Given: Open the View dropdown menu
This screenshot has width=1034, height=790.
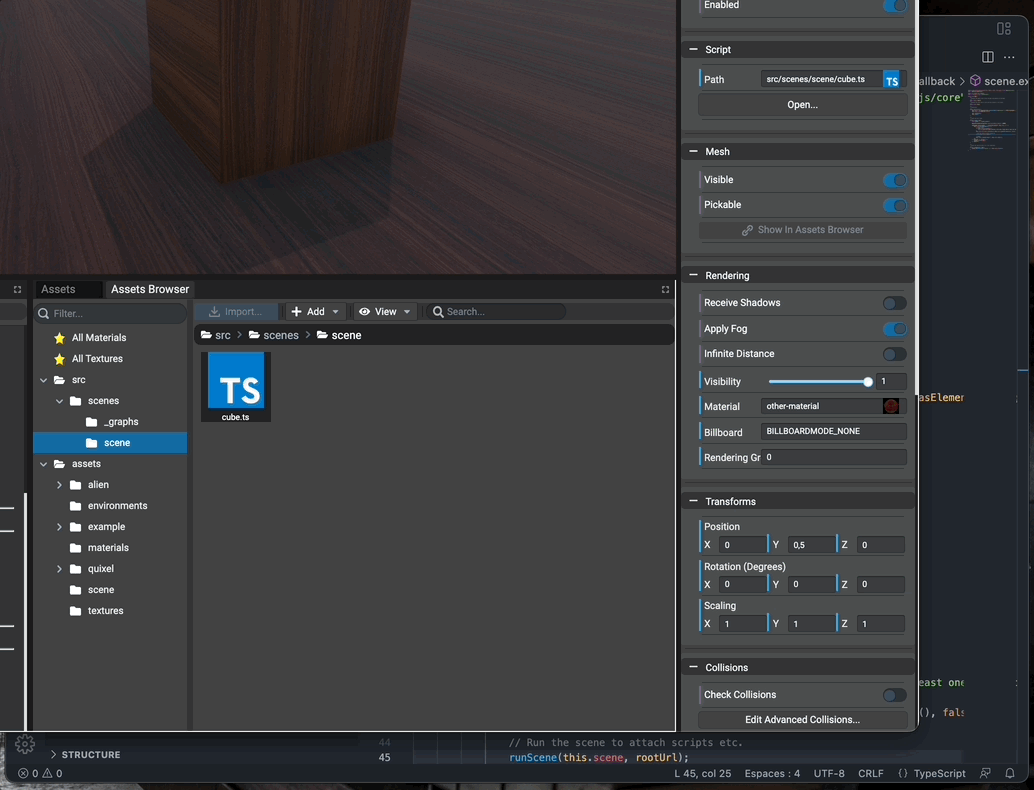Looking at the screenshot, I should pos(385,311).
